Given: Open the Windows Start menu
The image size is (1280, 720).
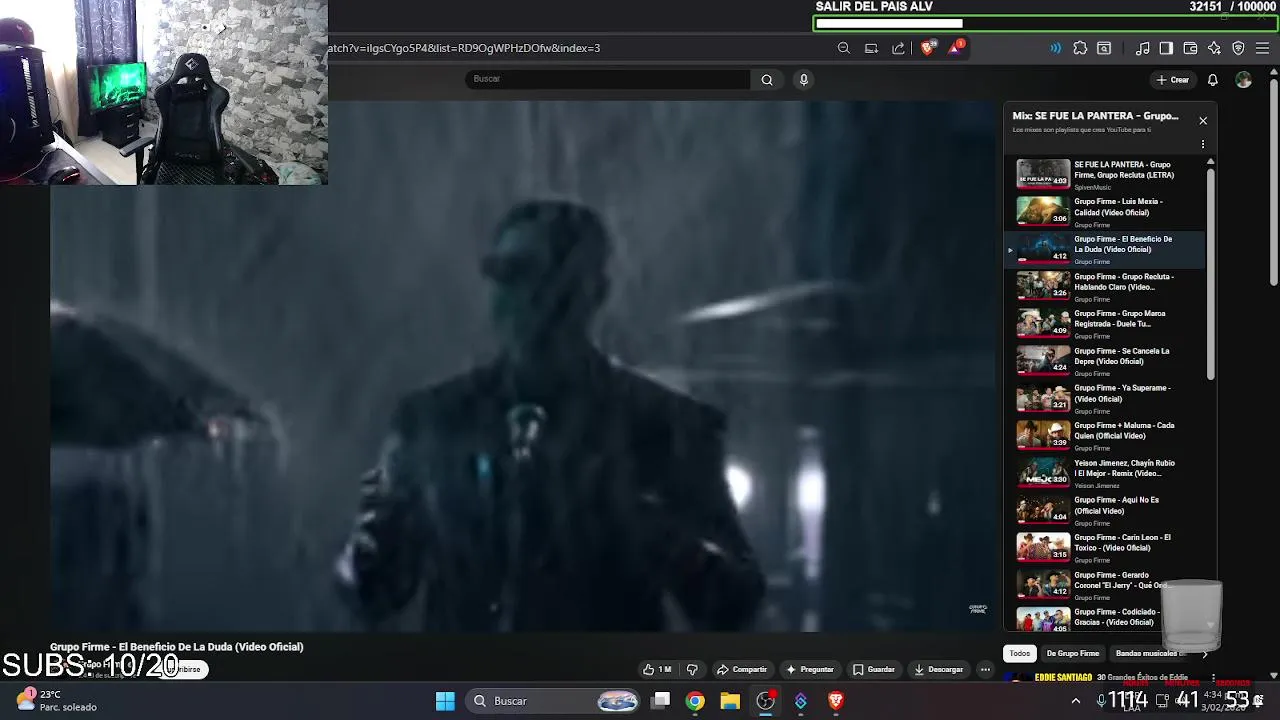Looking at the screenshot, I should click(446, 701).
